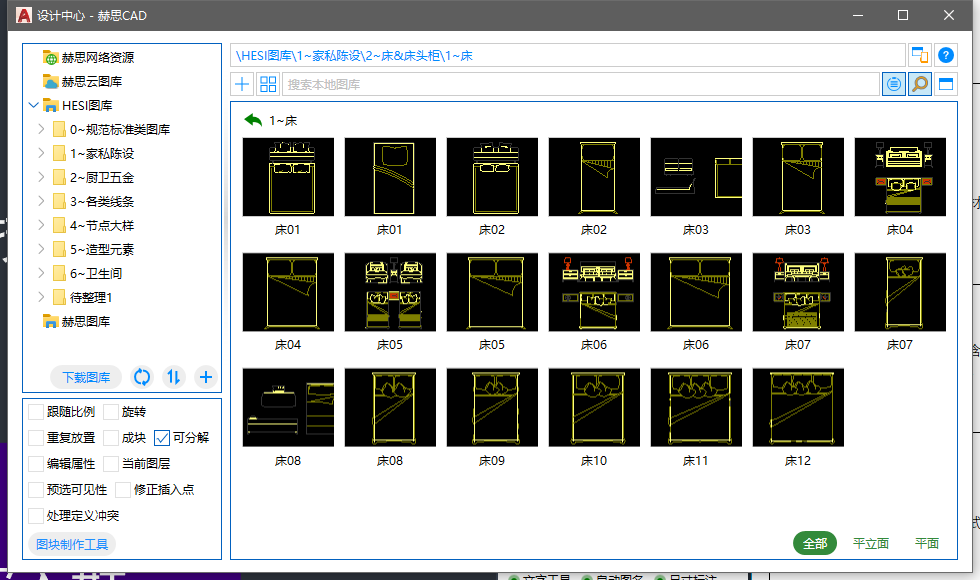Select the 5~造型元素 tree label
The width and height of the screenshot is (980, 580).
102,249
